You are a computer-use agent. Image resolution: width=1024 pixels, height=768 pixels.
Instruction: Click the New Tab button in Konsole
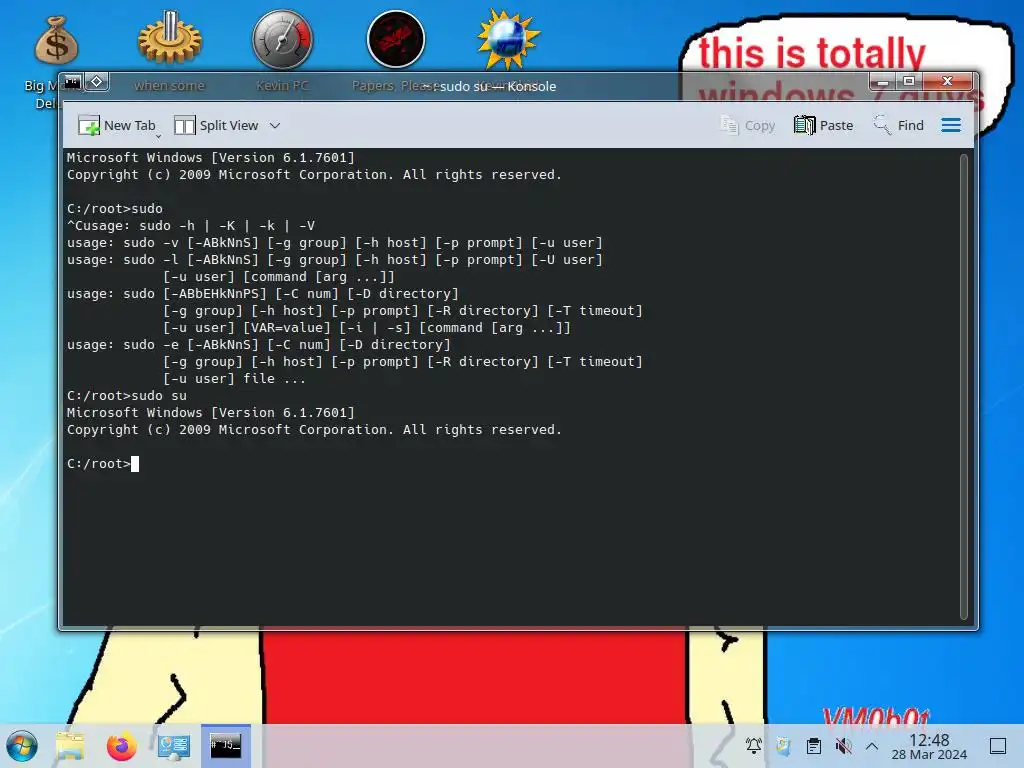[x=117, y=125]
